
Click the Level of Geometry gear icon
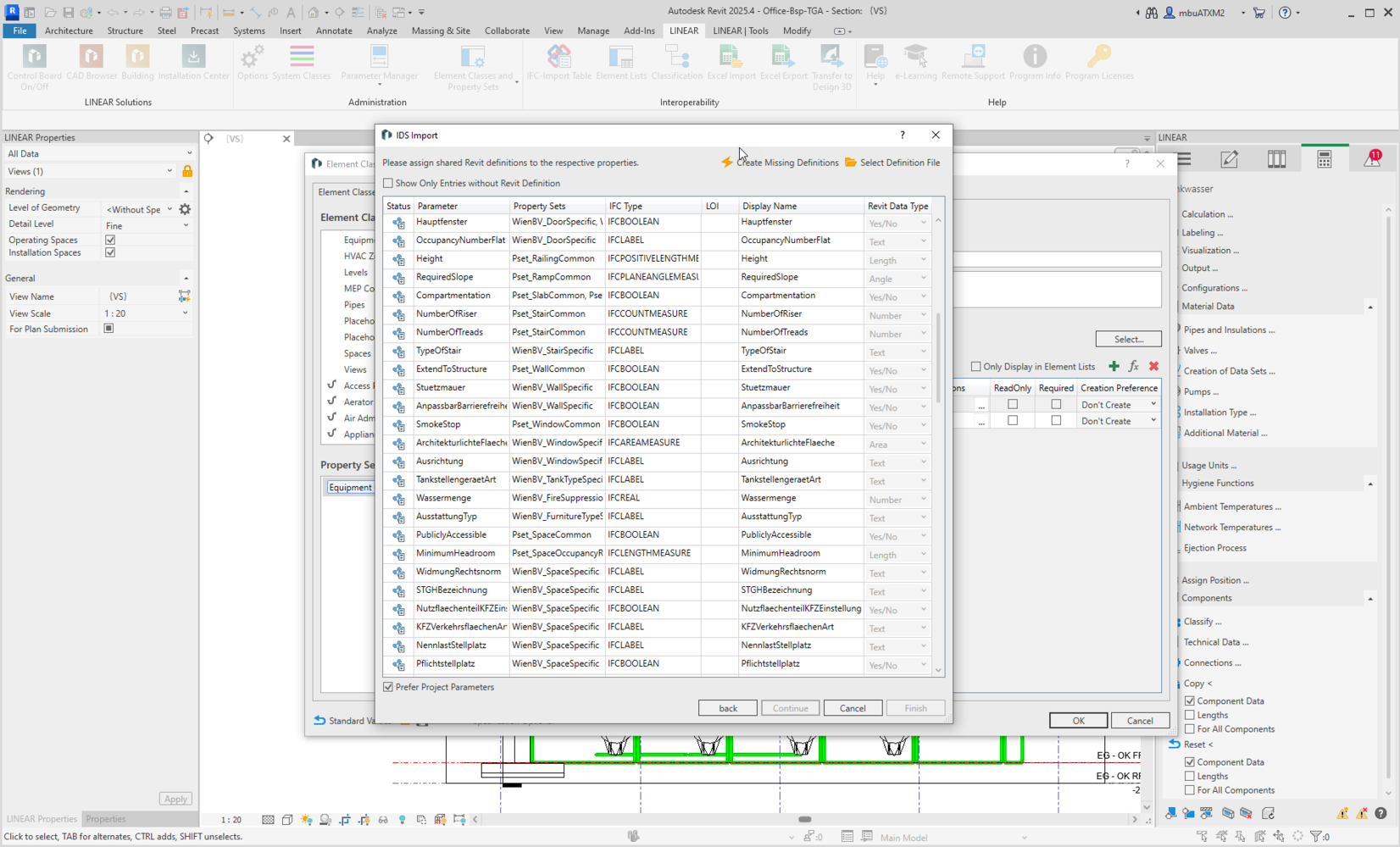coord(185,208)
